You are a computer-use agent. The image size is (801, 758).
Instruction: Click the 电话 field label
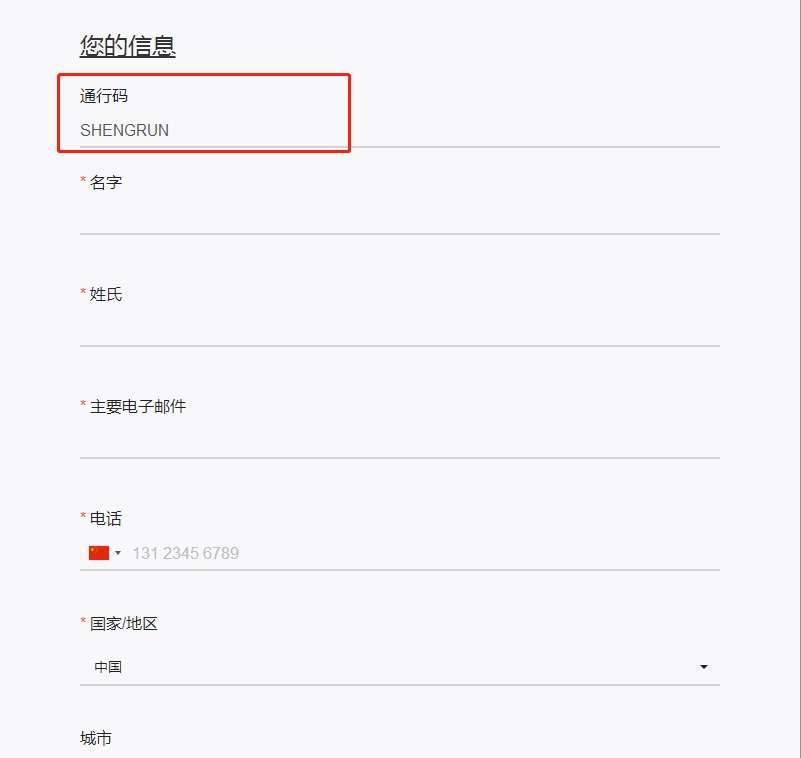(106, 518)
